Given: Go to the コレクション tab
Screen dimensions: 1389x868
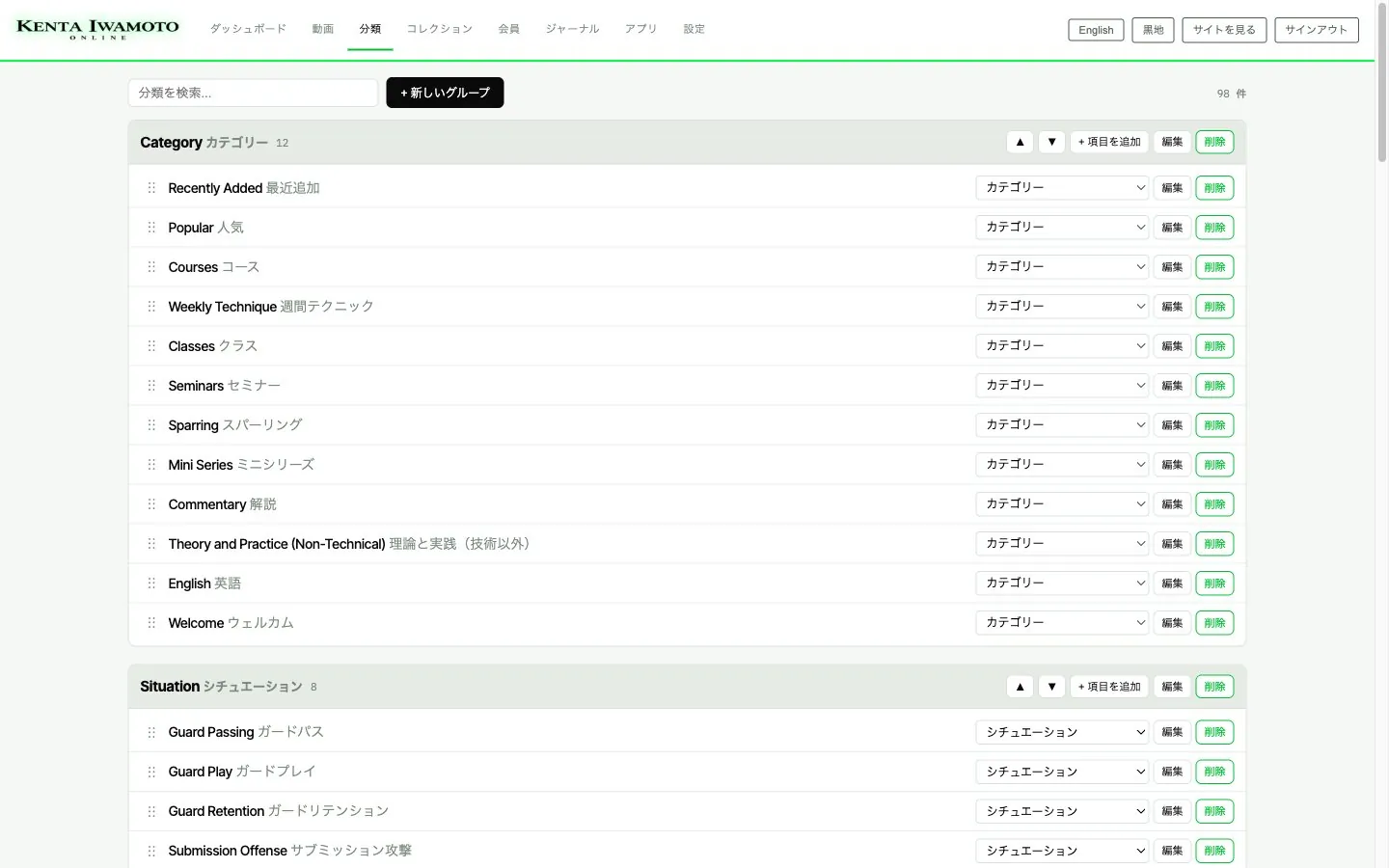Looking at the screenshot, I should [x=440, y=29].
